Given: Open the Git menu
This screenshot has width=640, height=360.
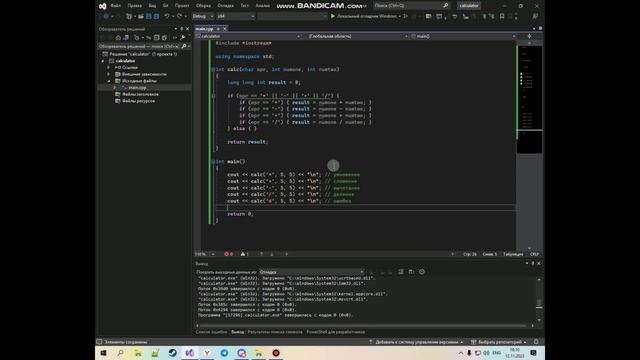Looking at the screenshot, I should pyautogui.click(x=165, y=6).
